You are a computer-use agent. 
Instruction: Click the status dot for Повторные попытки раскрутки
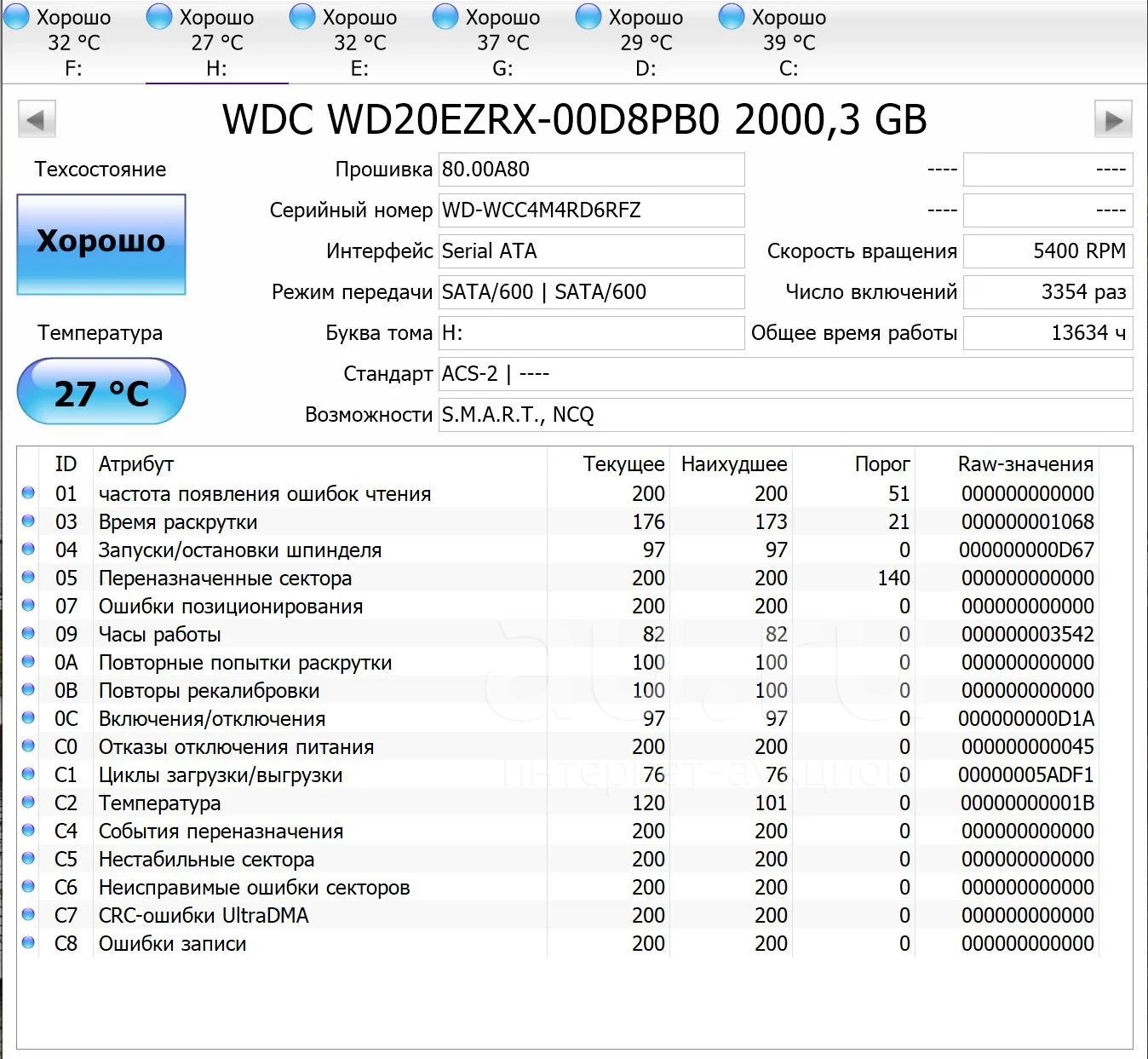tap(28, 661)
